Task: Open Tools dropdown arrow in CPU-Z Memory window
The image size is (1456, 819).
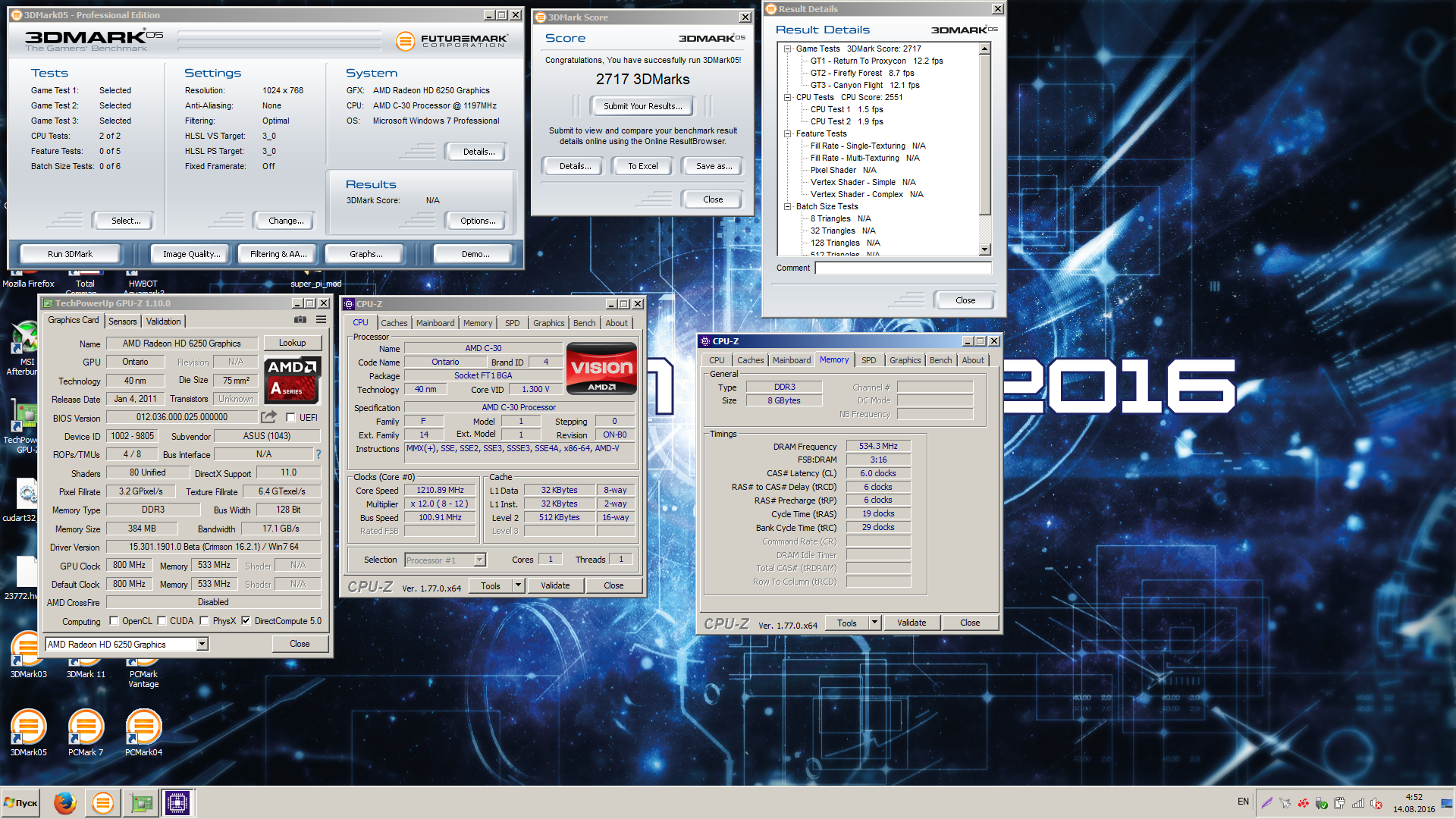Action: point(874,623)
